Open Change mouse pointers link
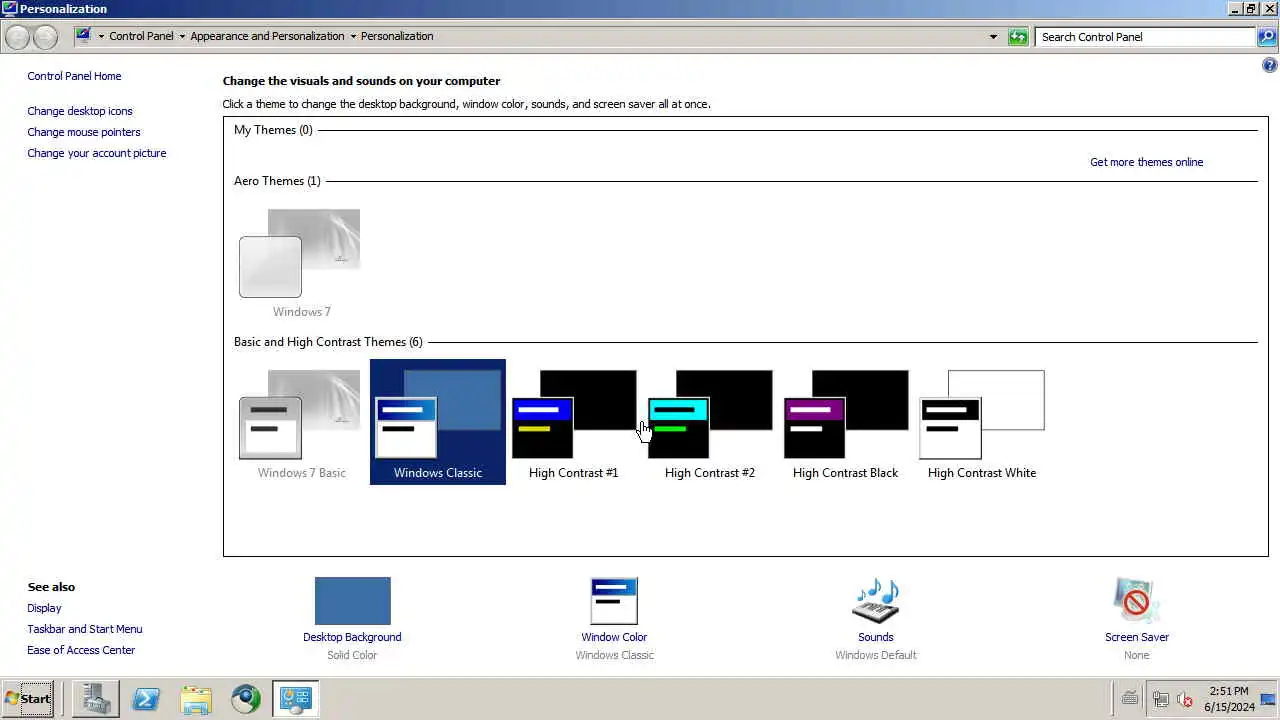The image size is (1280, 720). click(84, 132)
